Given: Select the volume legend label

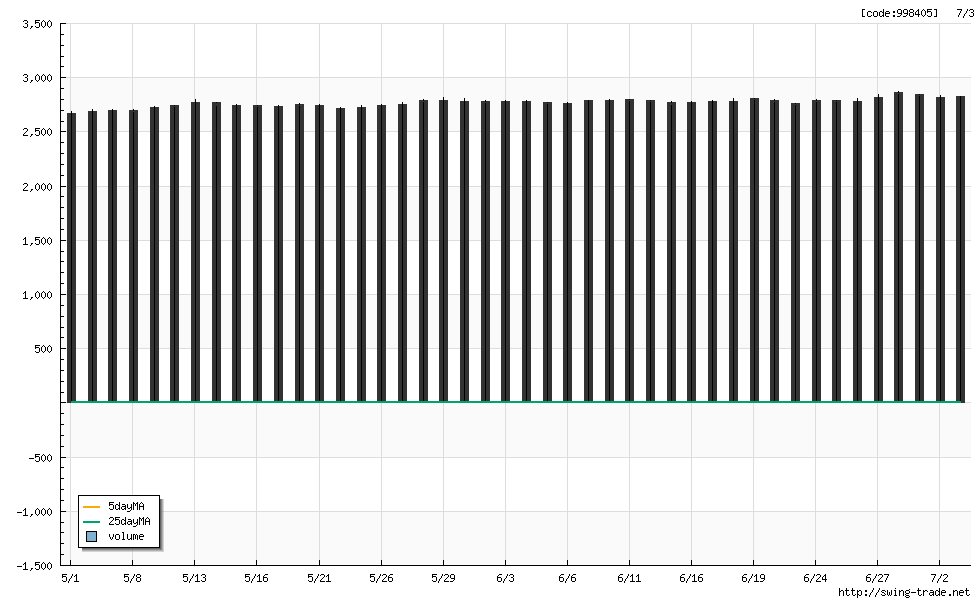Looking at the screenshot, I should point(126,536).
